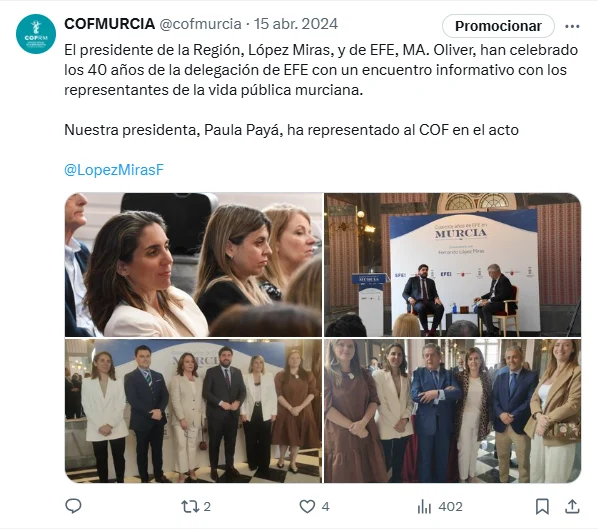Open the COFMURCIA display name

click(x=109, y=24)
